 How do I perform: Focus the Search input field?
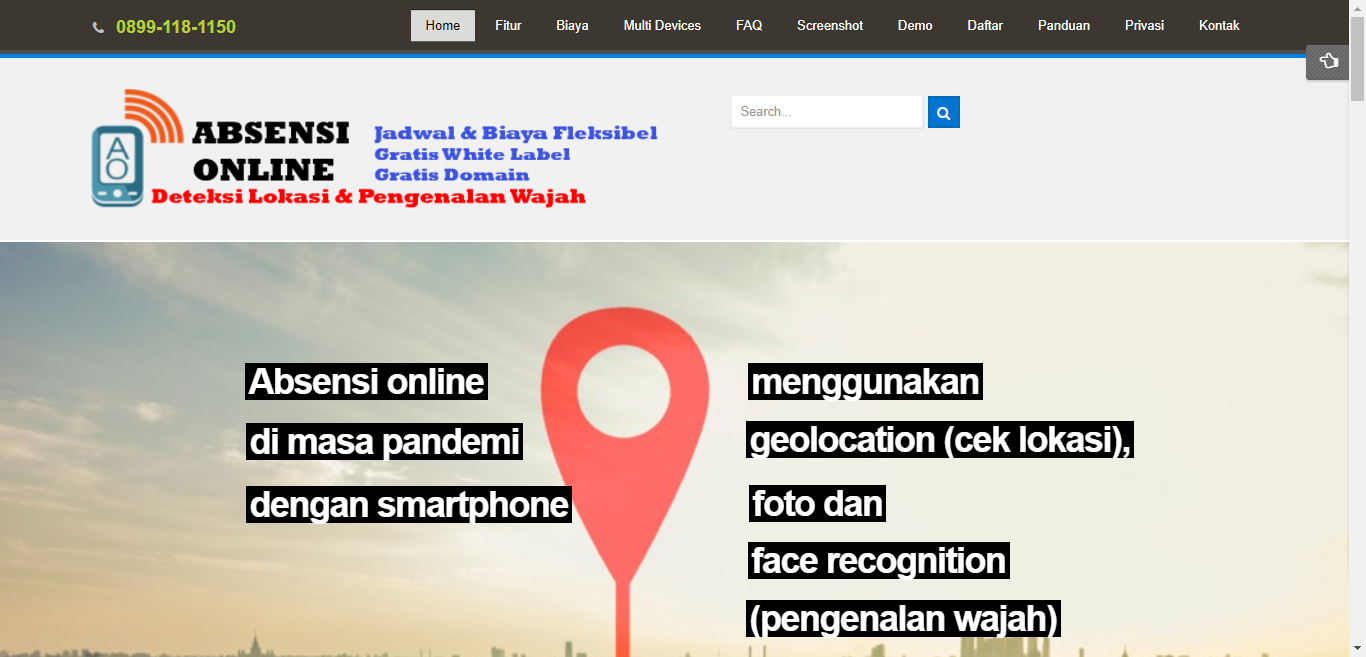[x=827, y=112]
